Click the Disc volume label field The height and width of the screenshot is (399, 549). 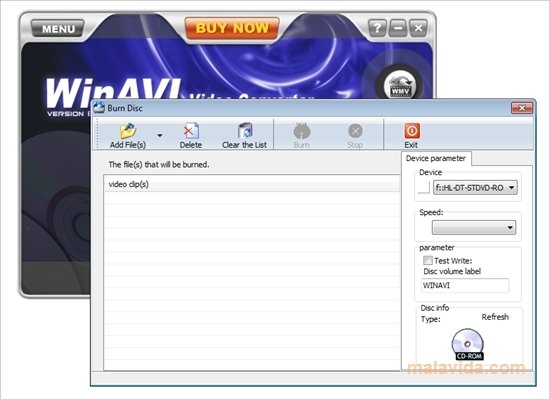465,286
